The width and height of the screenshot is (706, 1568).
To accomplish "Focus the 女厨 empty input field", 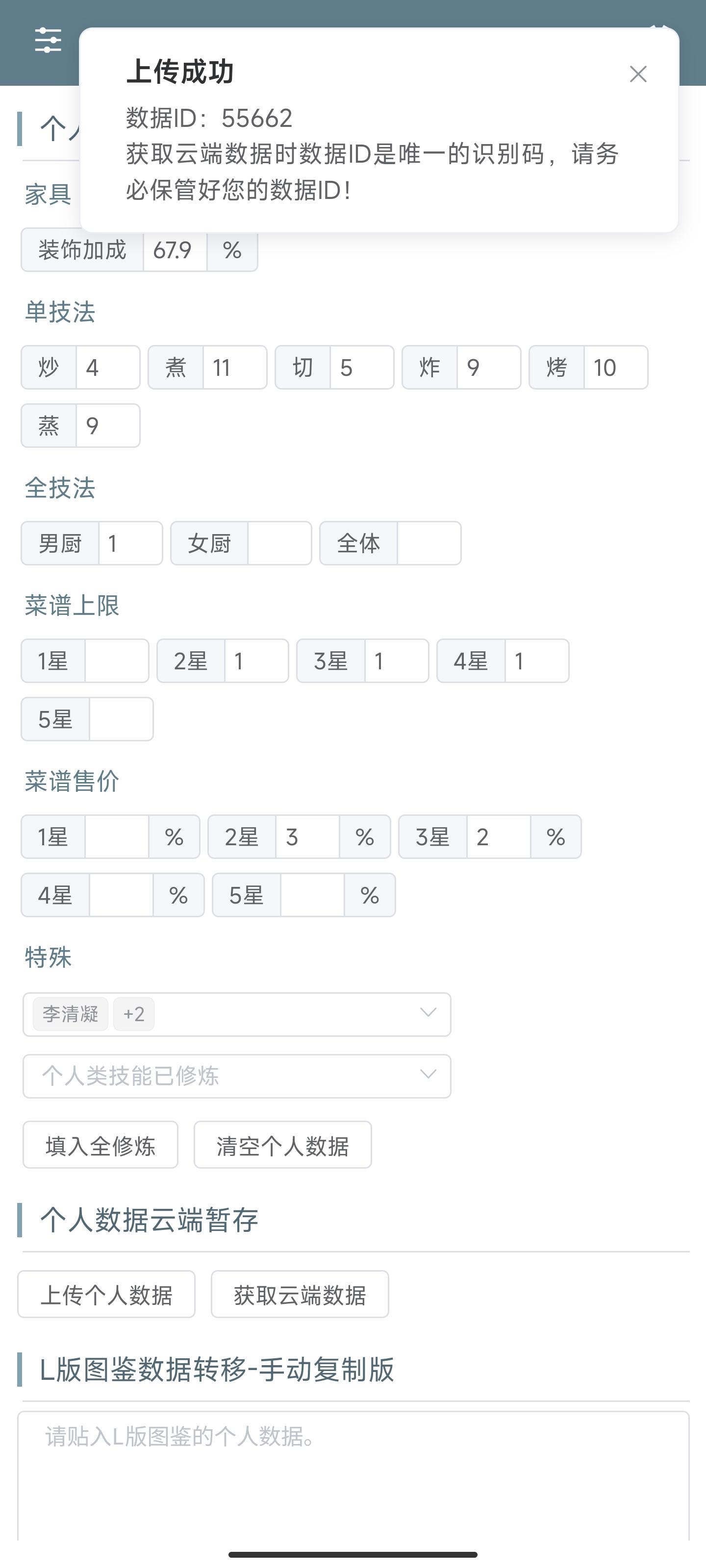I will pos(279,543).
